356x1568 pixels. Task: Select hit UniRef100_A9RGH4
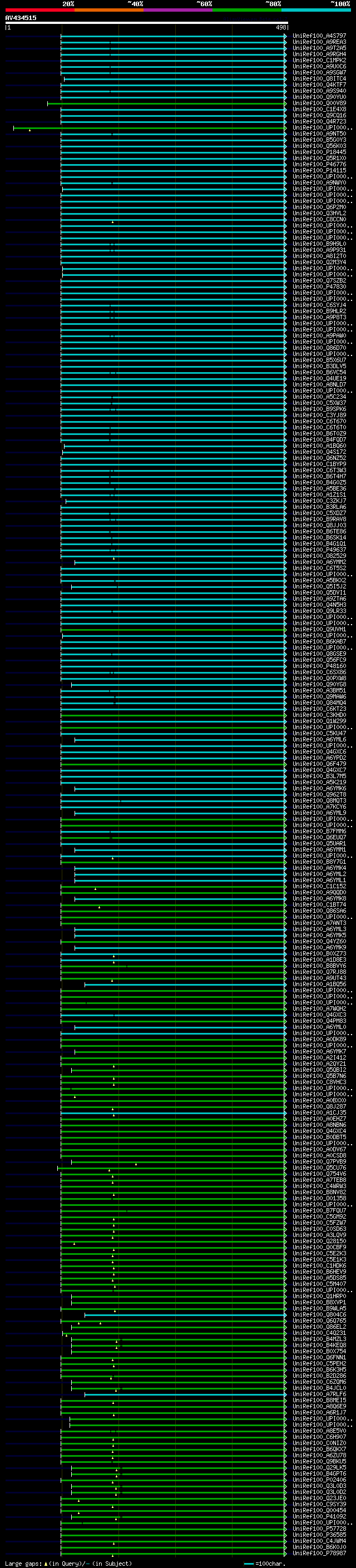click(x=319, y=54)
